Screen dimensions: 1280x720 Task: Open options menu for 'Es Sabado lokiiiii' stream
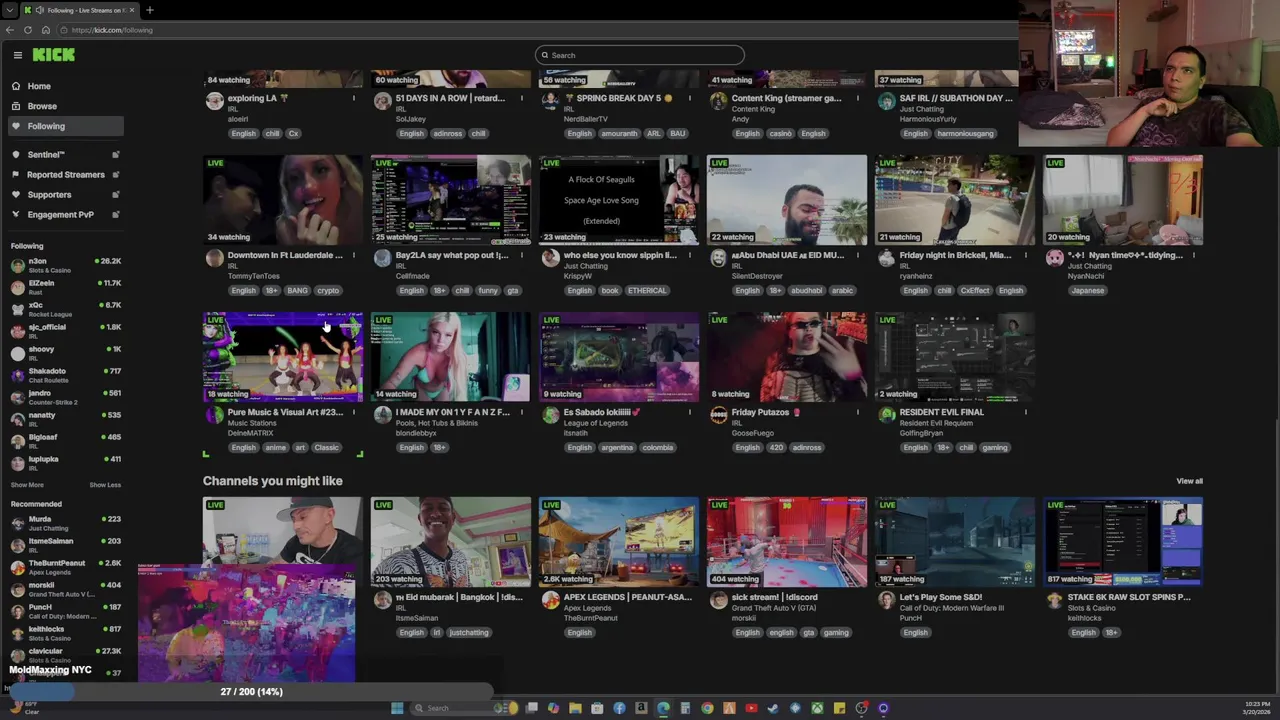(689, 412)
